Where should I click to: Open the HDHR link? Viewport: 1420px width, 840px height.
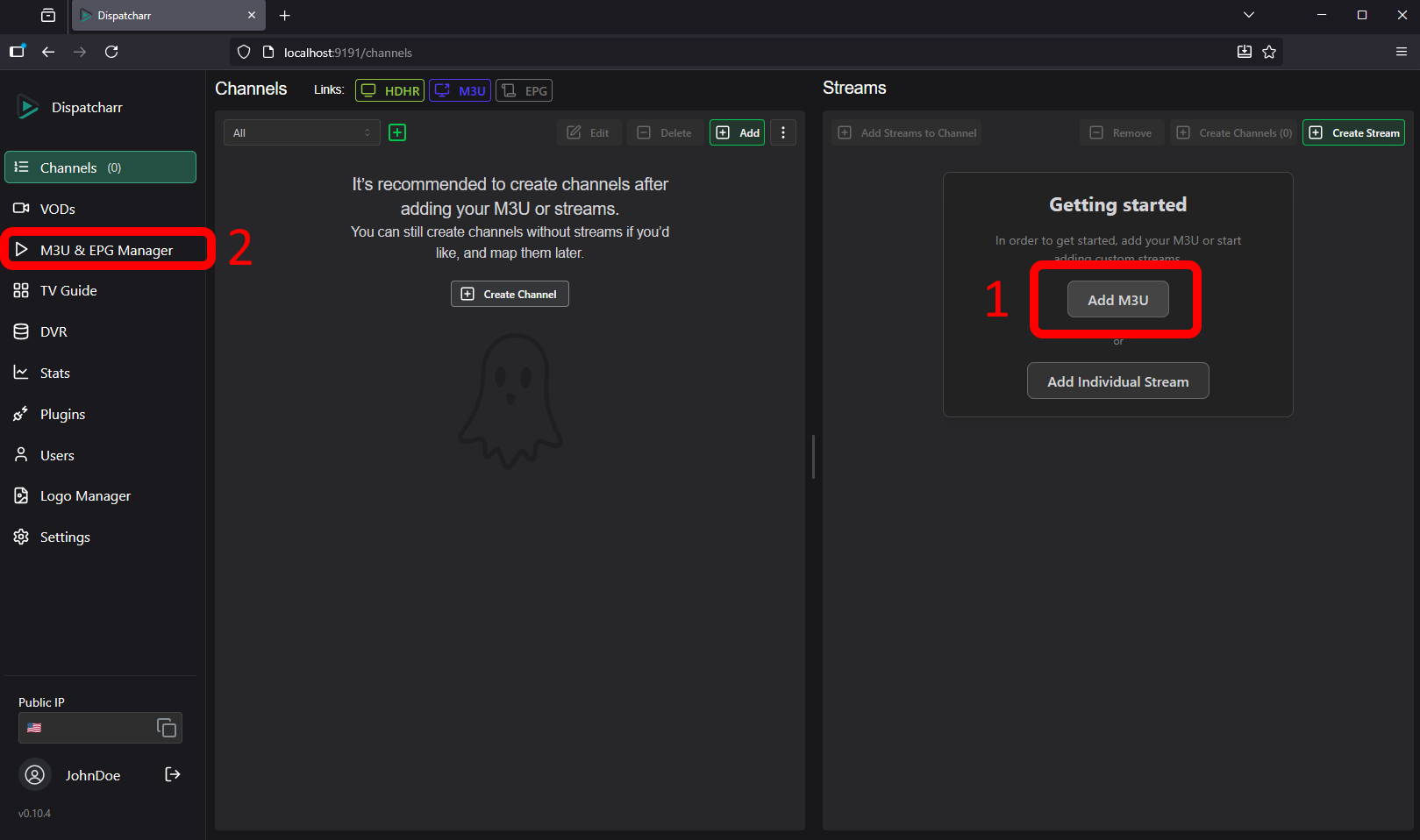[x=390, y=90]
